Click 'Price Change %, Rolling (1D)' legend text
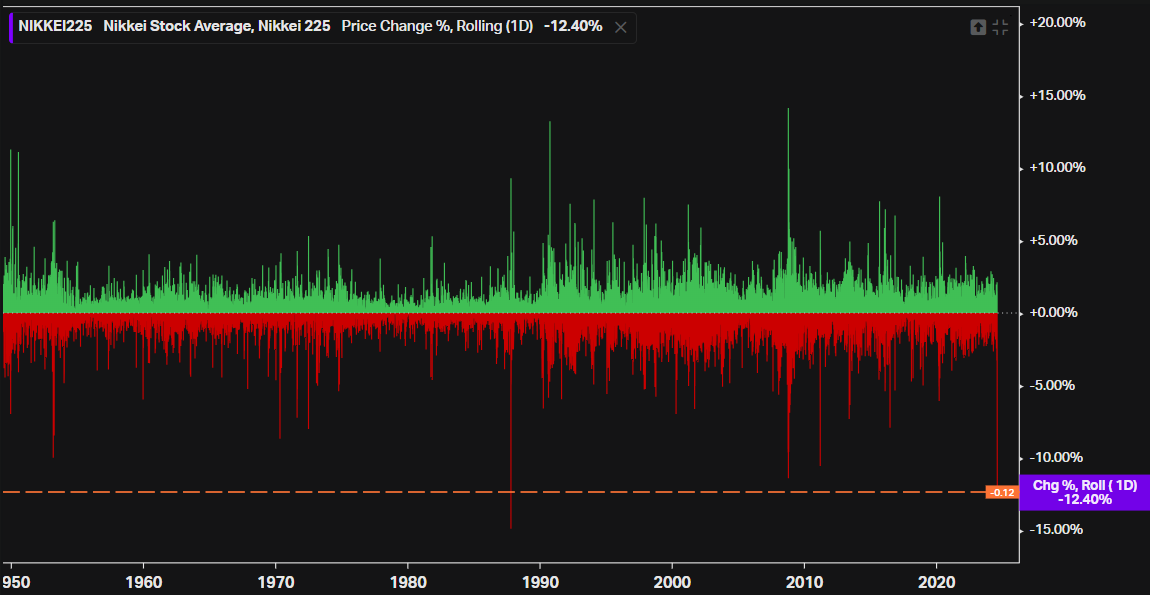The width and height of the screenshot is (1150, 595). click(x=437, y=26)
